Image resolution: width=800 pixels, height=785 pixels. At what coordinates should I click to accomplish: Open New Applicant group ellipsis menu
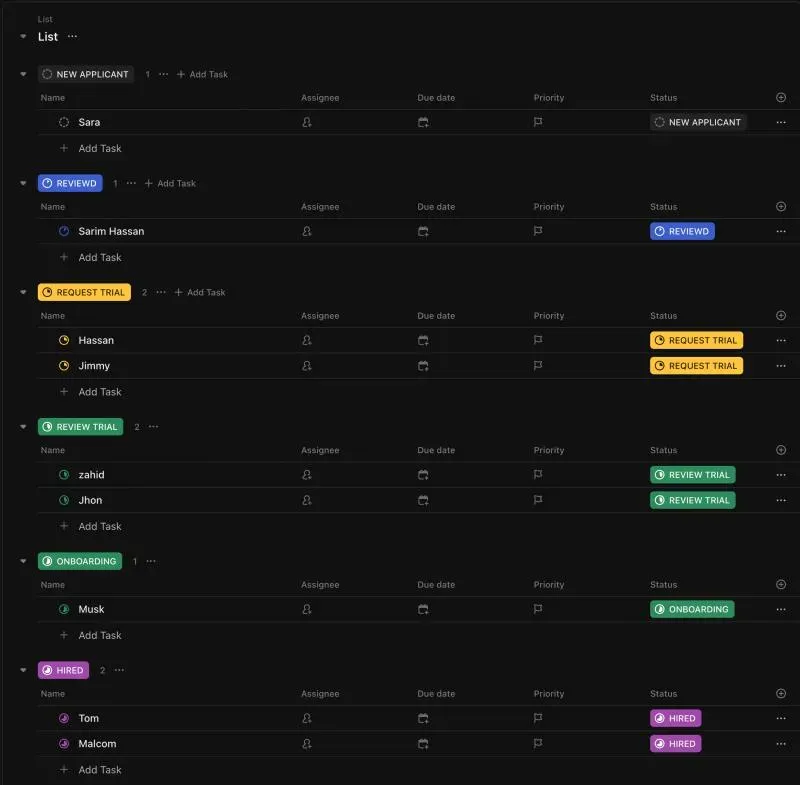(x=163, y=74)
